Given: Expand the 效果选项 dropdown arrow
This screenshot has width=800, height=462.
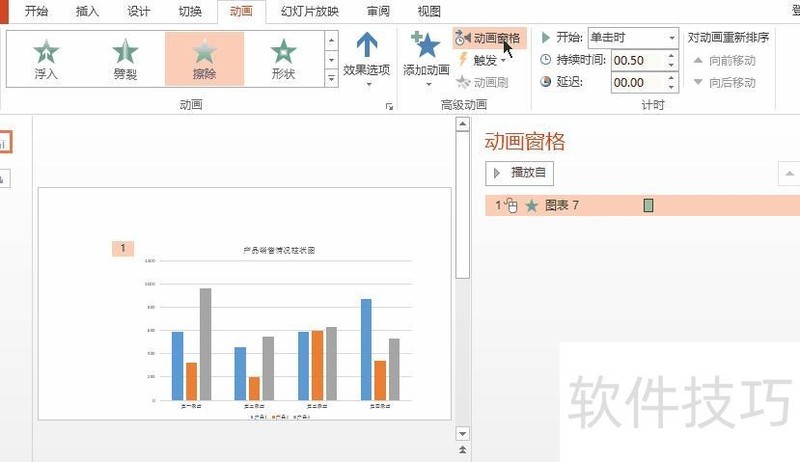Looking at the screenshot, I should point(369,84).
